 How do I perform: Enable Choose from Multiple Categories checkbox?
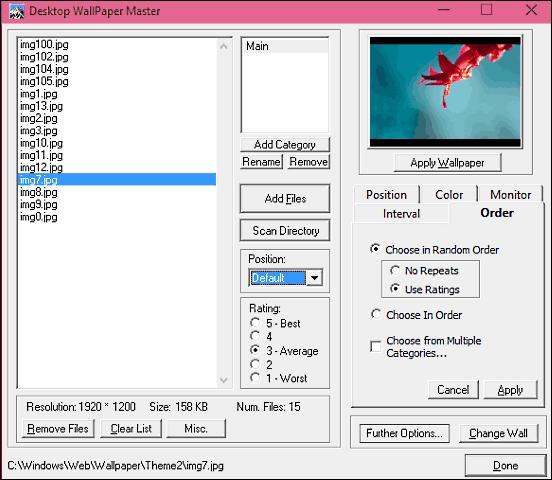(x=376, y=347)
